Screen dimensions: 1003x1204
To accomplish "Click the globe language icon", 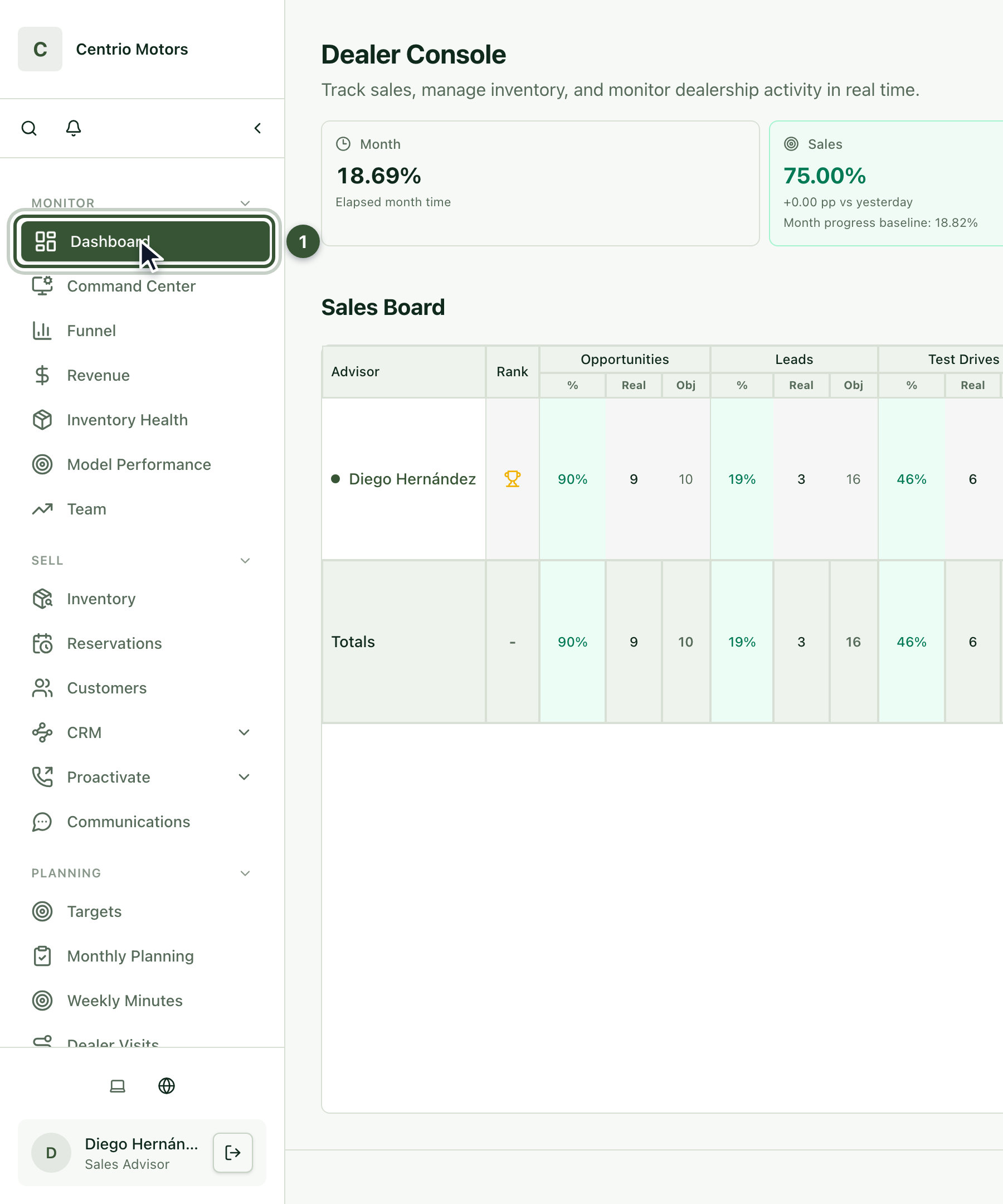I will (x=167, y=1086).
